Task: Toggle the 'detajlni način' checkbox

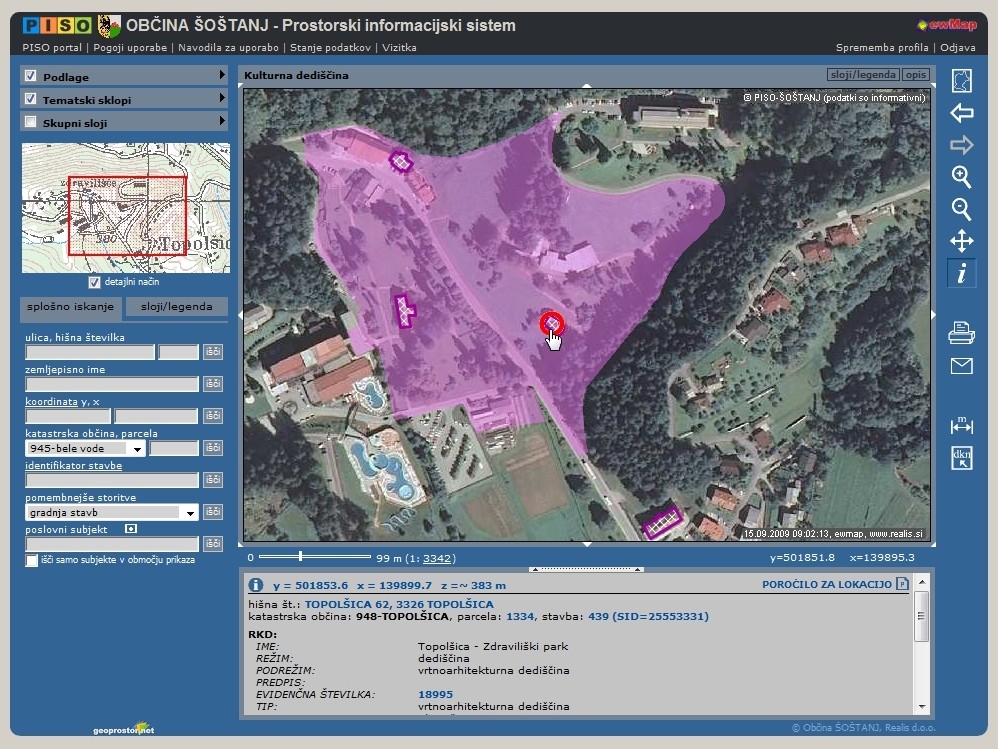Action: [x=95, y=283]
